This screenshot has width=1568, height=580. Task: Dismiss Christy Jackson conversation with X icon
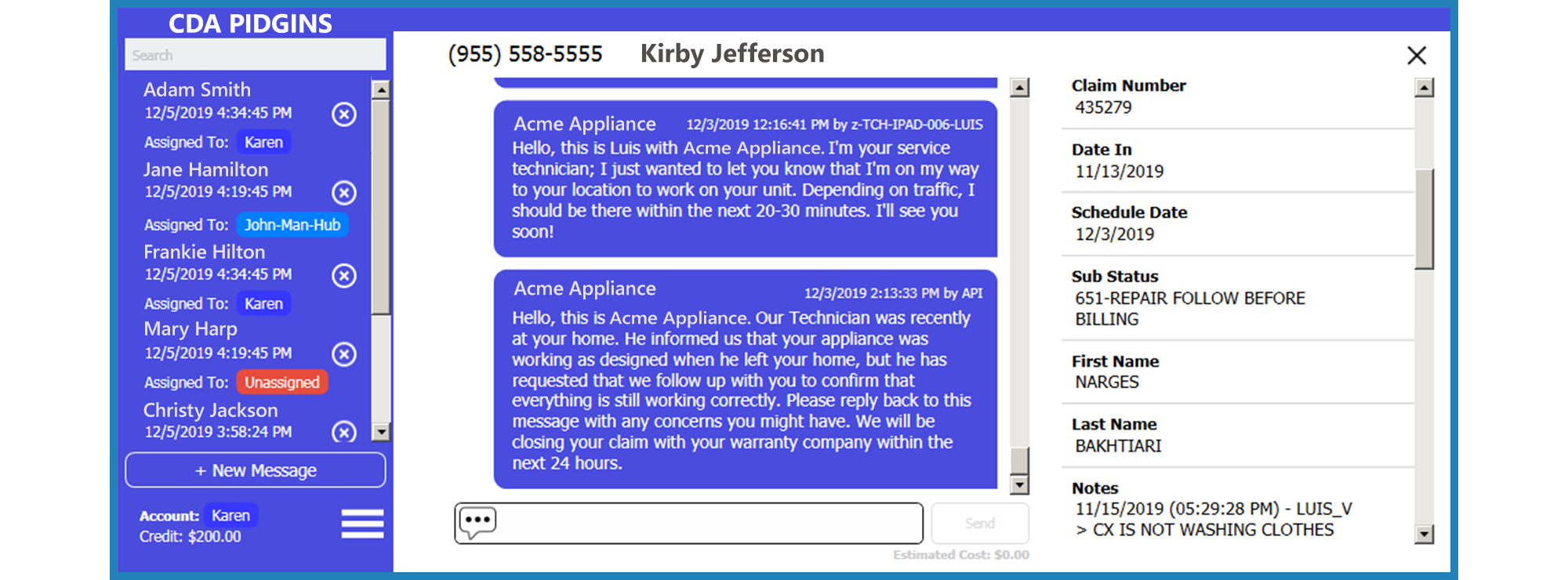pyautogui.click(x=343, y=432)
